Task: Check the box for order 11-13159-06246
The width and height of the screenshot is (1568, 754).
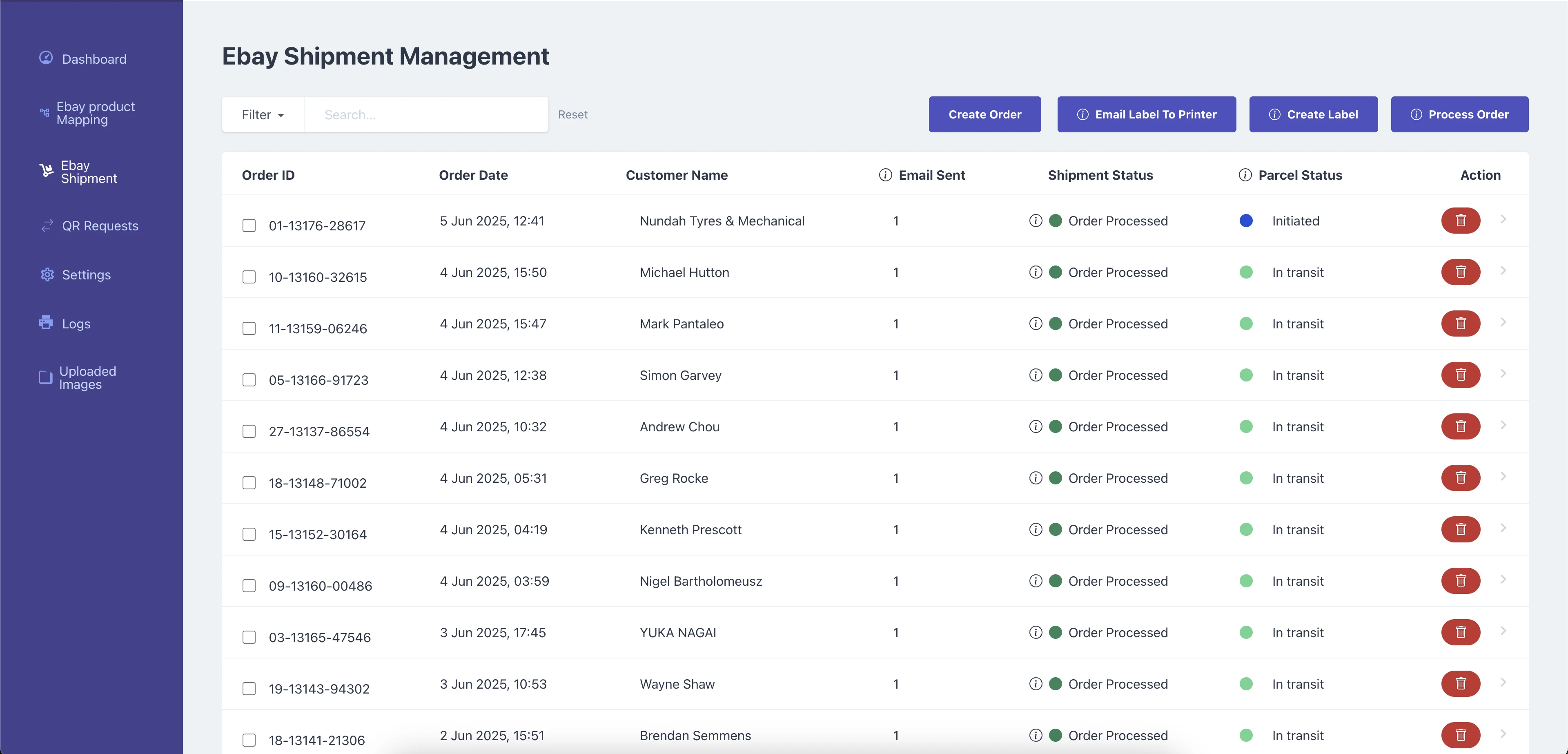Action: [x=249, y=328]
